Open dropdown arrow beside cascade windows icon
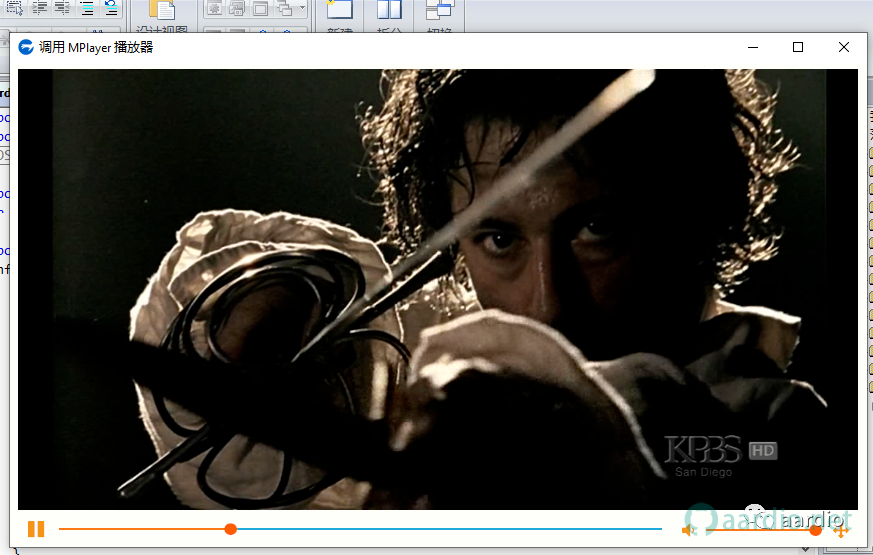This screenshot has height=555, width=873. pyautogui.click(x=302, y=8)
